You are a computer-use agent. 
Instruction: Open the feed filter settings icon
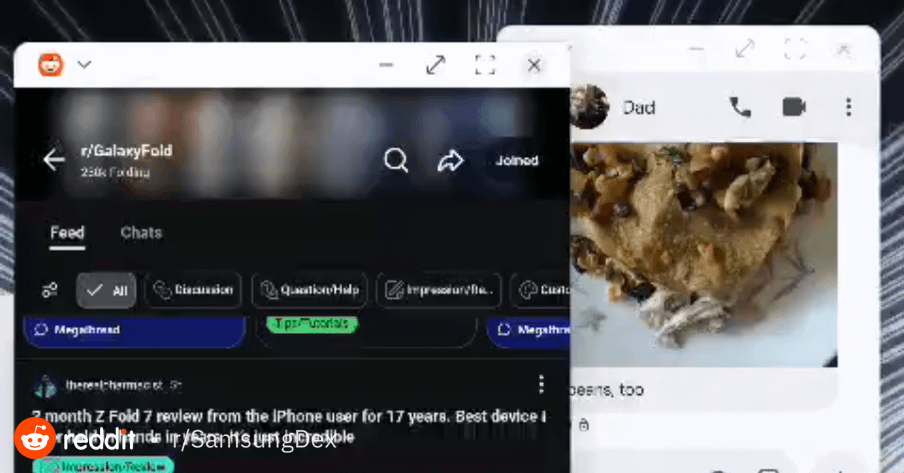click(49, 291)
